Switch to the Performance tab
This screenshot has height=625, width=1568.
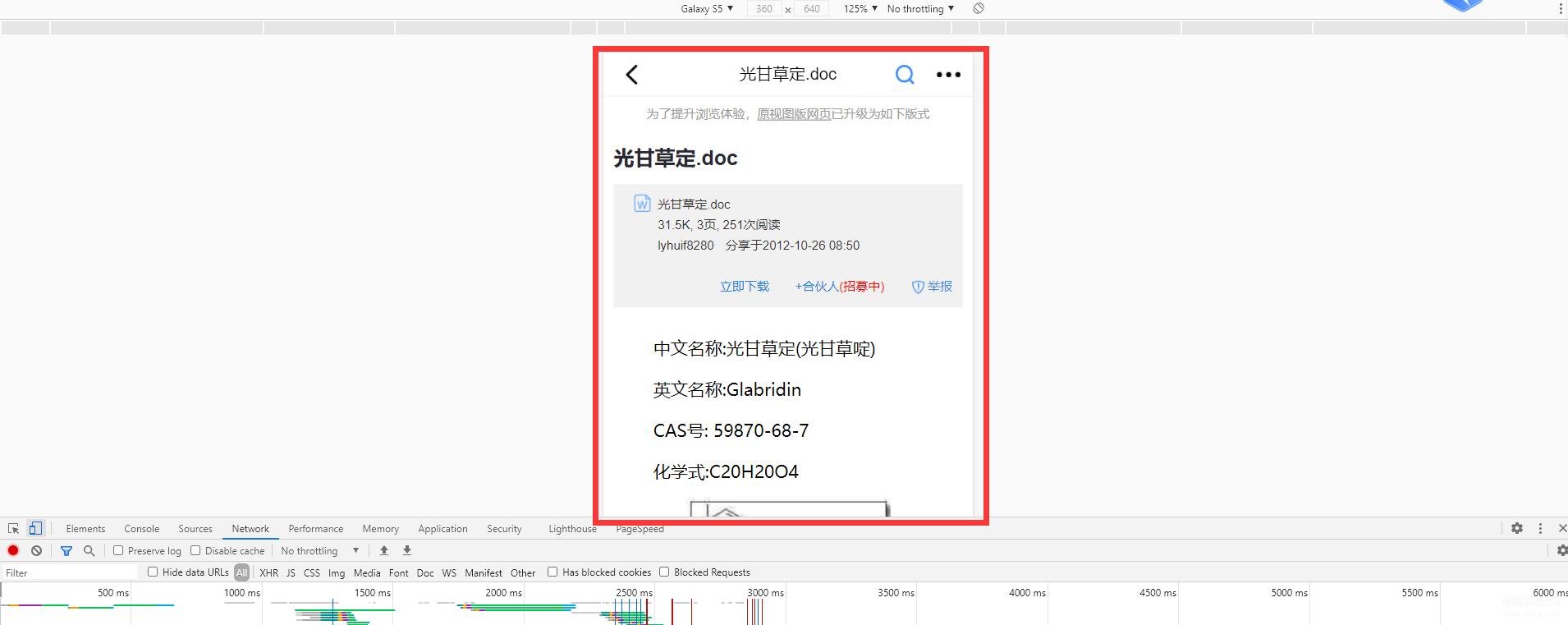[316, 528]
